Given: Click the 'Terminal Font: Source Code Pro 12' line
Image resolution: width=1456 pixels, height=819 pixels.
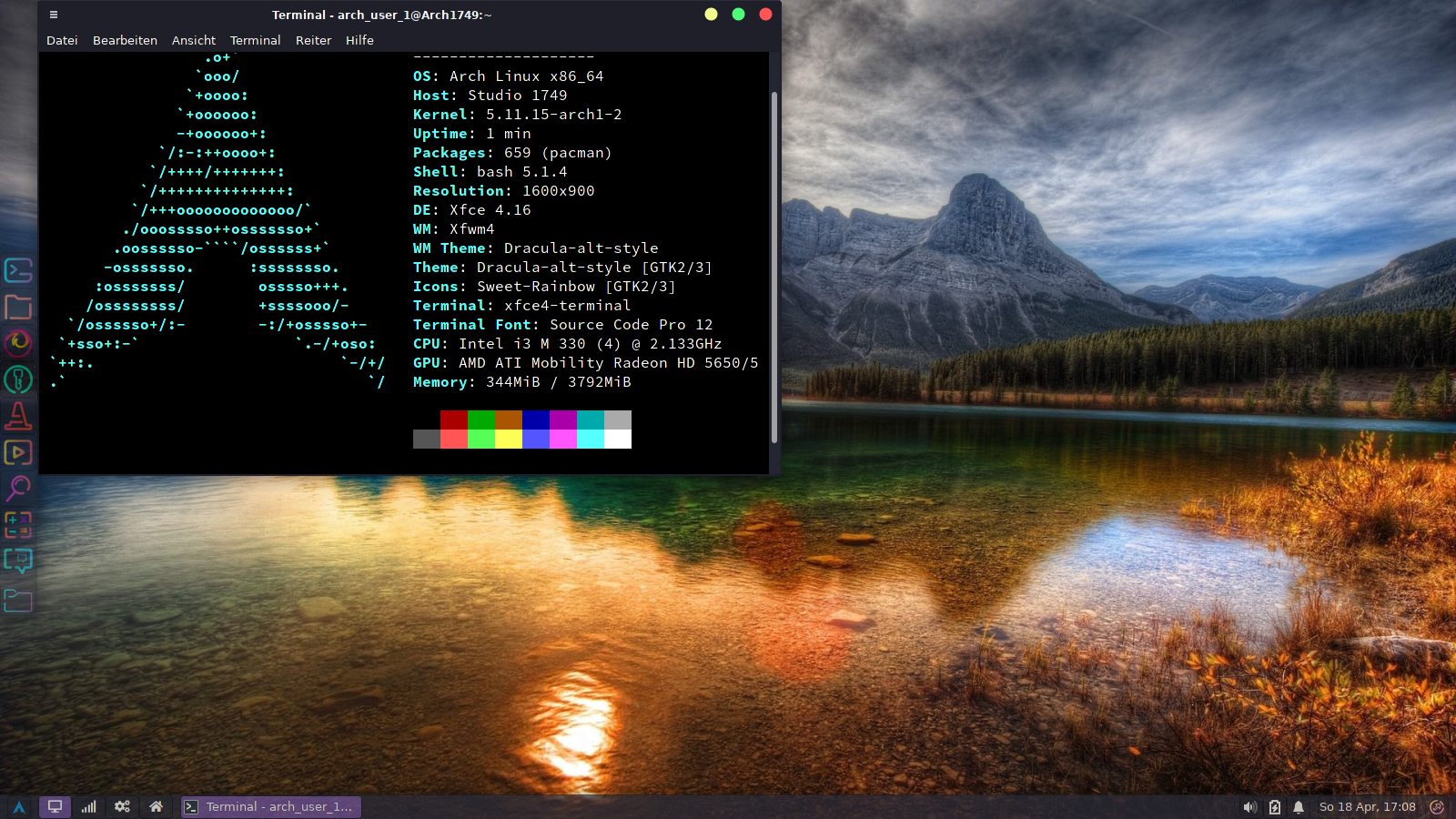Looking at the screenshot, I should click(562, 325).
